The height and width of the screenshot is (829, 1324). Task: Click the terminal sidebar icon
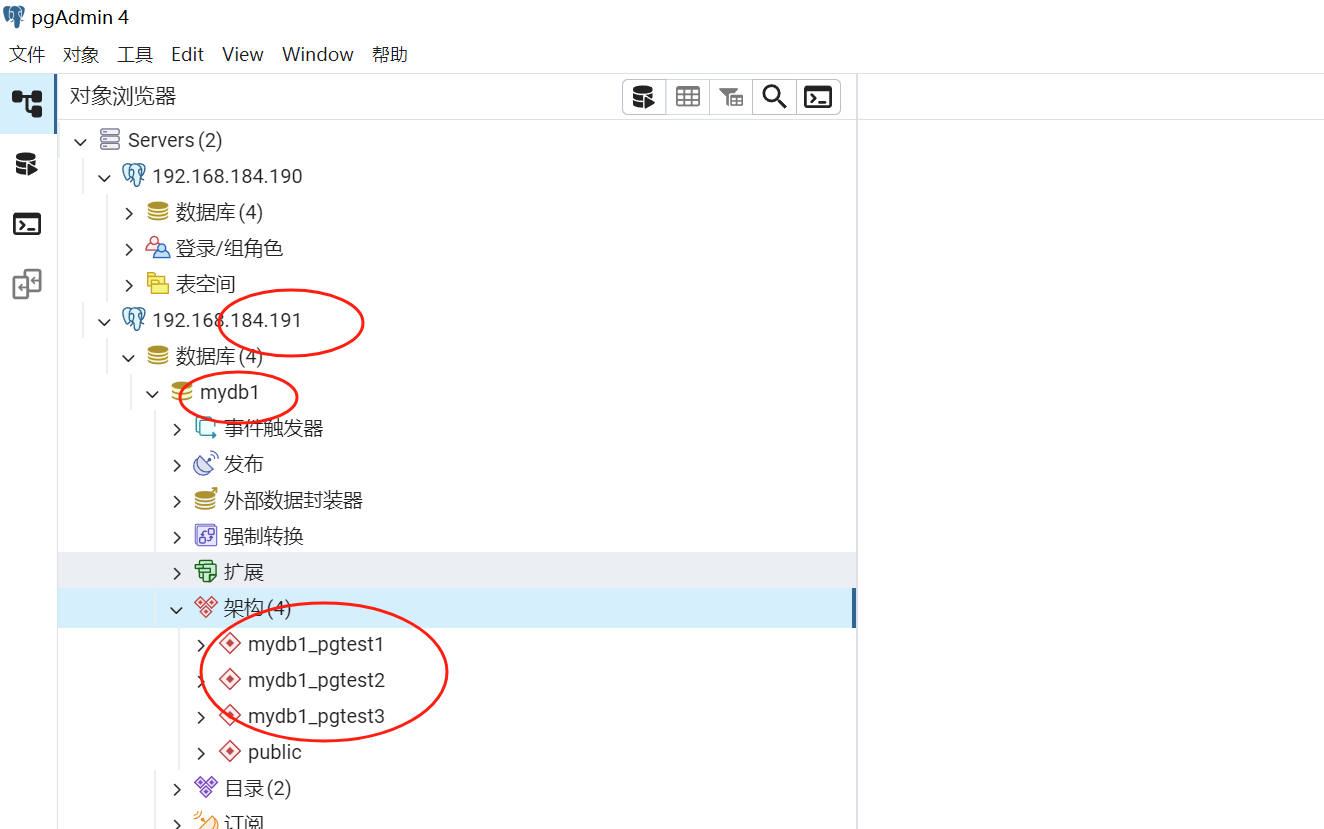point(27,224)
